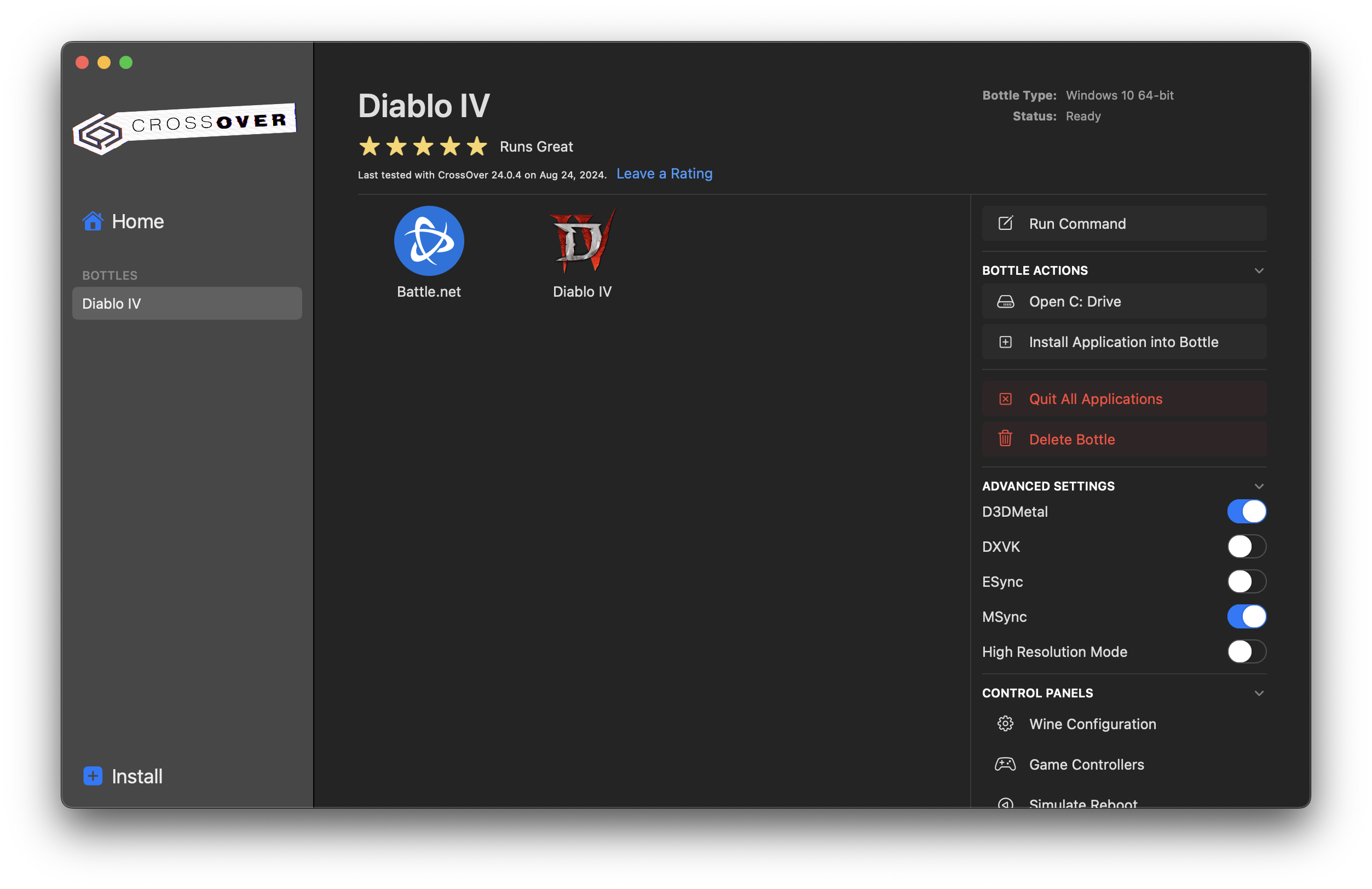Click the first rating star
Viewport: 1372px width, 889px height.
click(370, 146)
